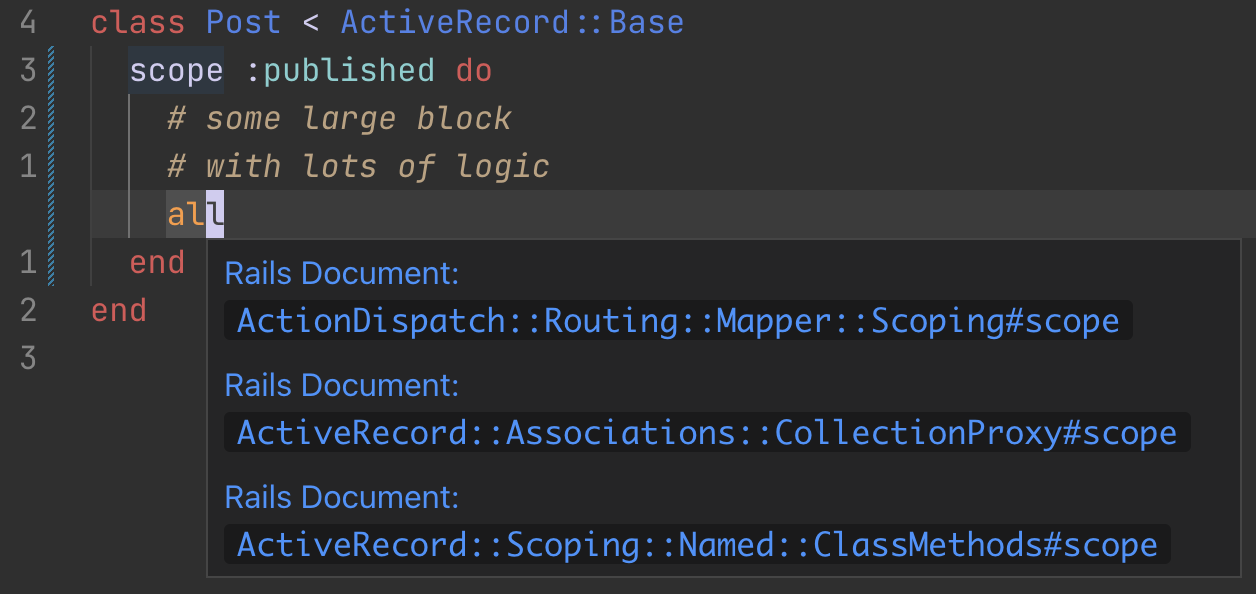The image size is (1256, 594).
Task: Open the ActionDispatch::Routing::Mapper::Scoping#scope document
Action: (677, 320)
